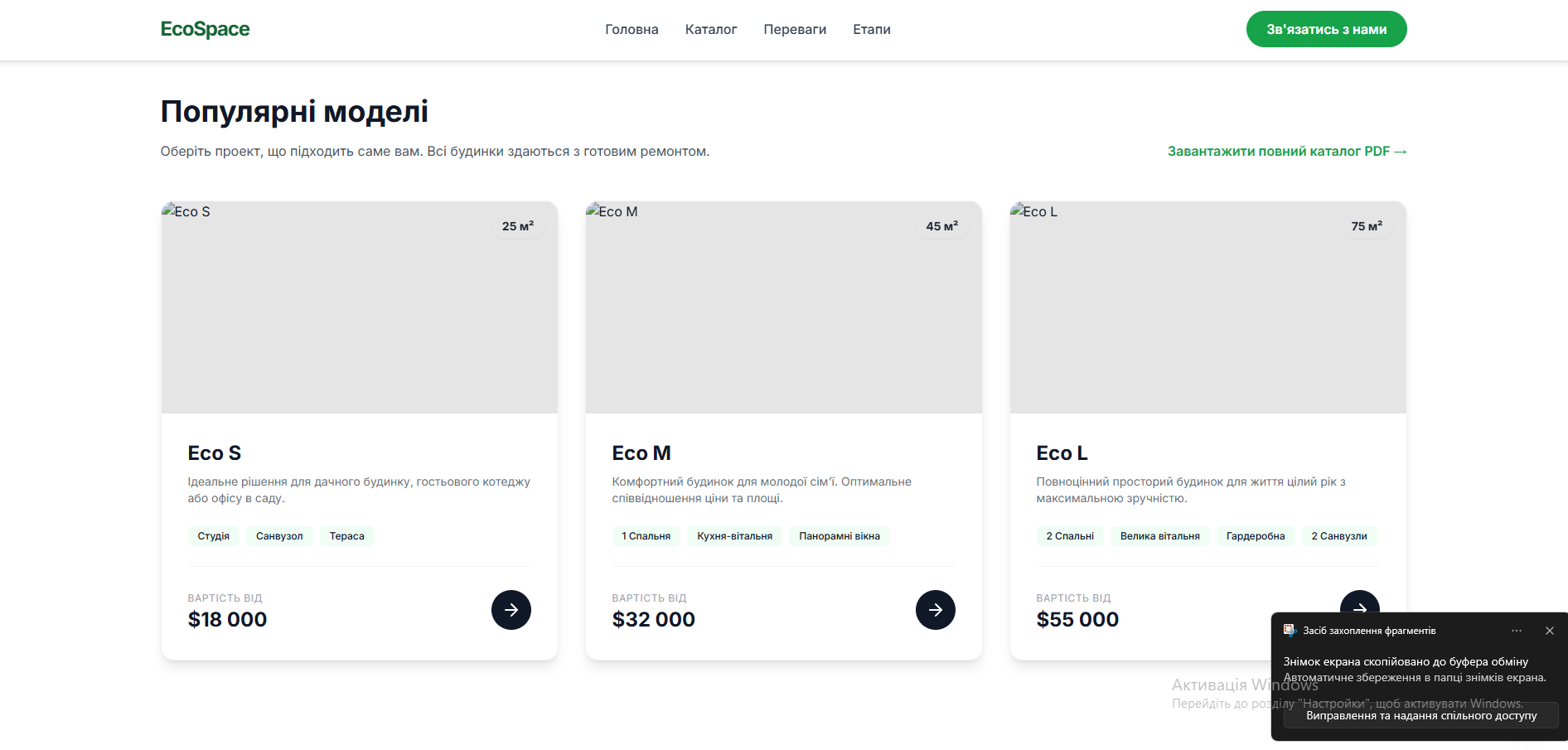Close the Snipping Tool notification
The width and height of the screenshot is (1568, 750).
click(1550, 631)
